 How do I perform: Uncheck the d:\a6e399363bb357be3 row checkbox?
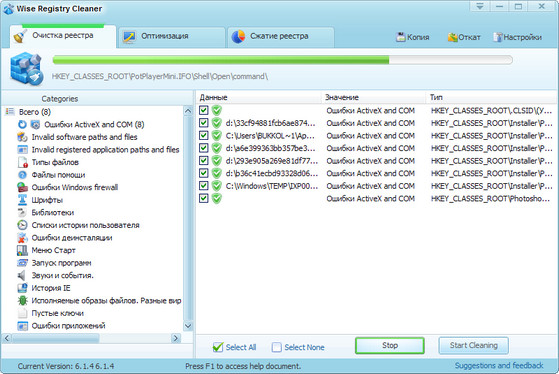tap(204, 148)
